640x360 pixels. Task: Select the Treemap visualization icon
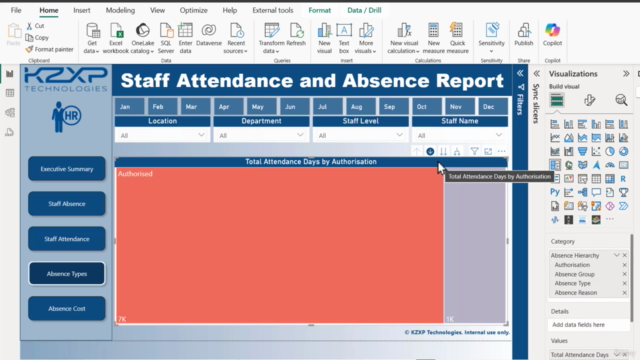click(x=555, y=165)
